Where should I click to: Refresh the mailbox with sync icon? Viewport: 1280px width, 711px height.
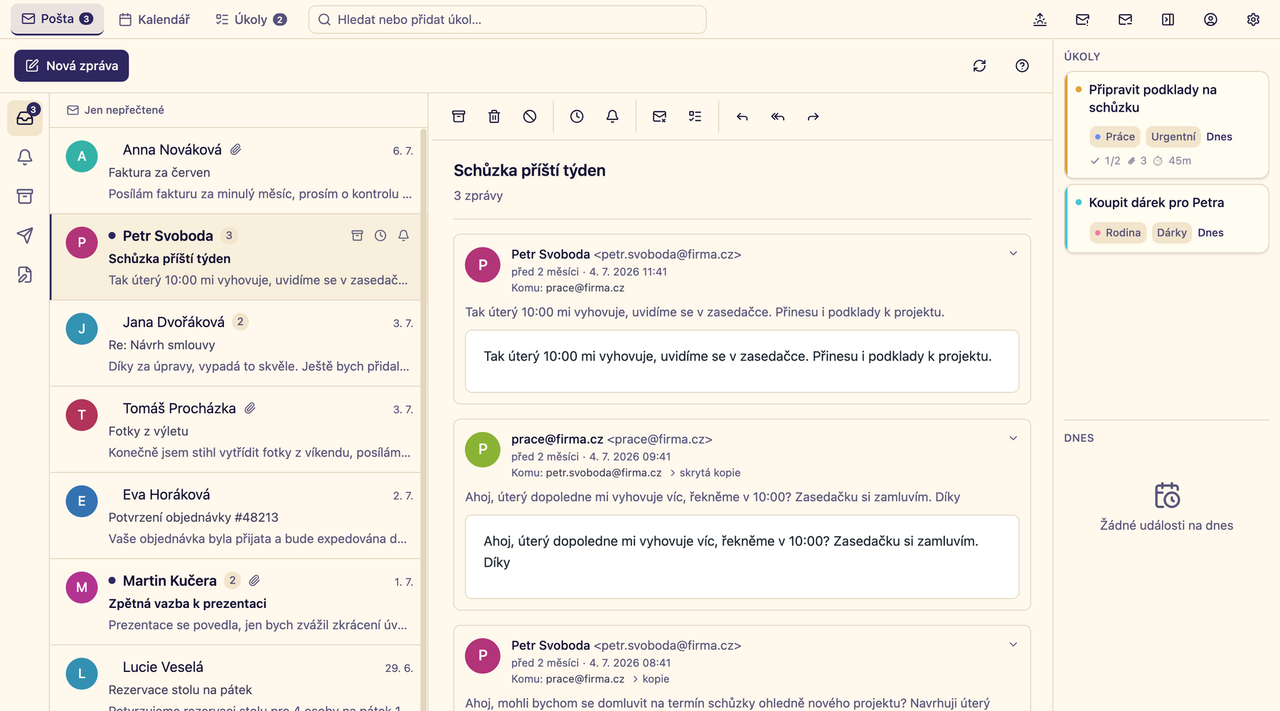[x=980, y=66]
